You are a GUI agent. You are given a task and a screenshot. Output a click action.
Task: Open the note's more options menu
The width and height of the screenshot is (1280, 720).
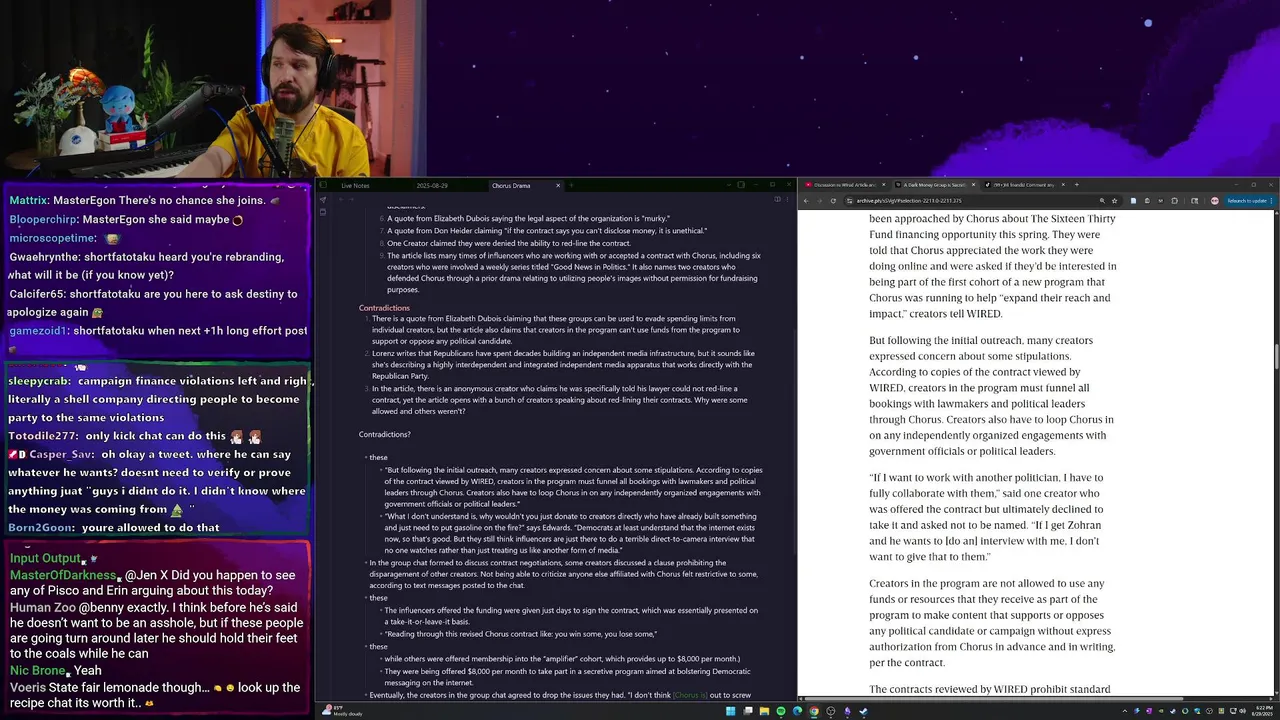787,199
